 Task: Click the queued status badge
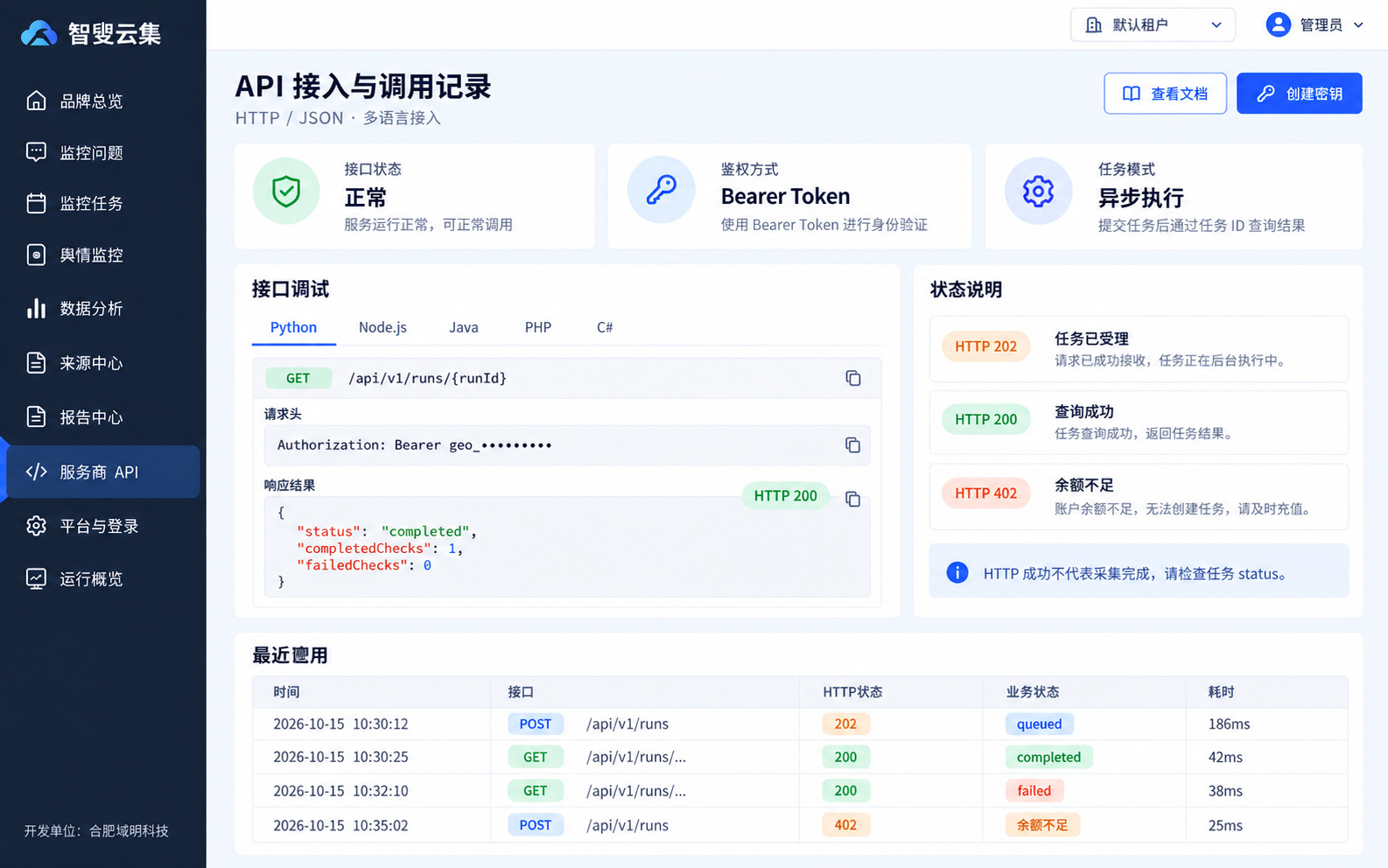tap(1040, 724)
